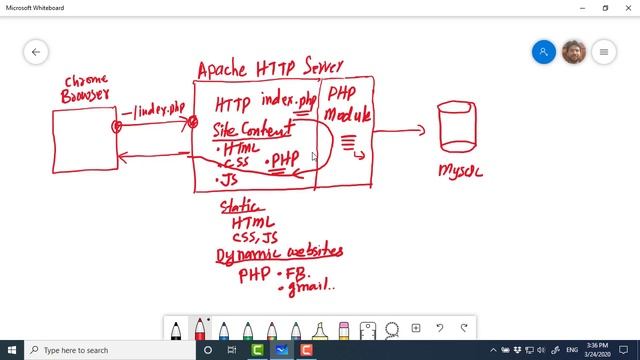Switch to Microsoft Whiteboard taskbar icon
Viewport: 640px width, 360px height.
[x=282, y=350]
